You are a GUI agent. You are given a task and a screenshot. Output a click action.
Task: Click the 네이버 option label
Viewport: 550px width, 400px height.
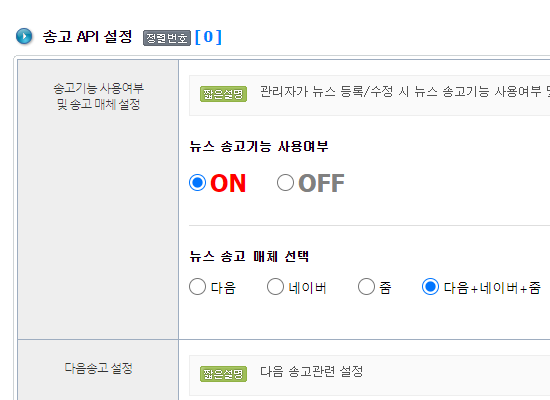pyautogui.click(x=308, y=288)
